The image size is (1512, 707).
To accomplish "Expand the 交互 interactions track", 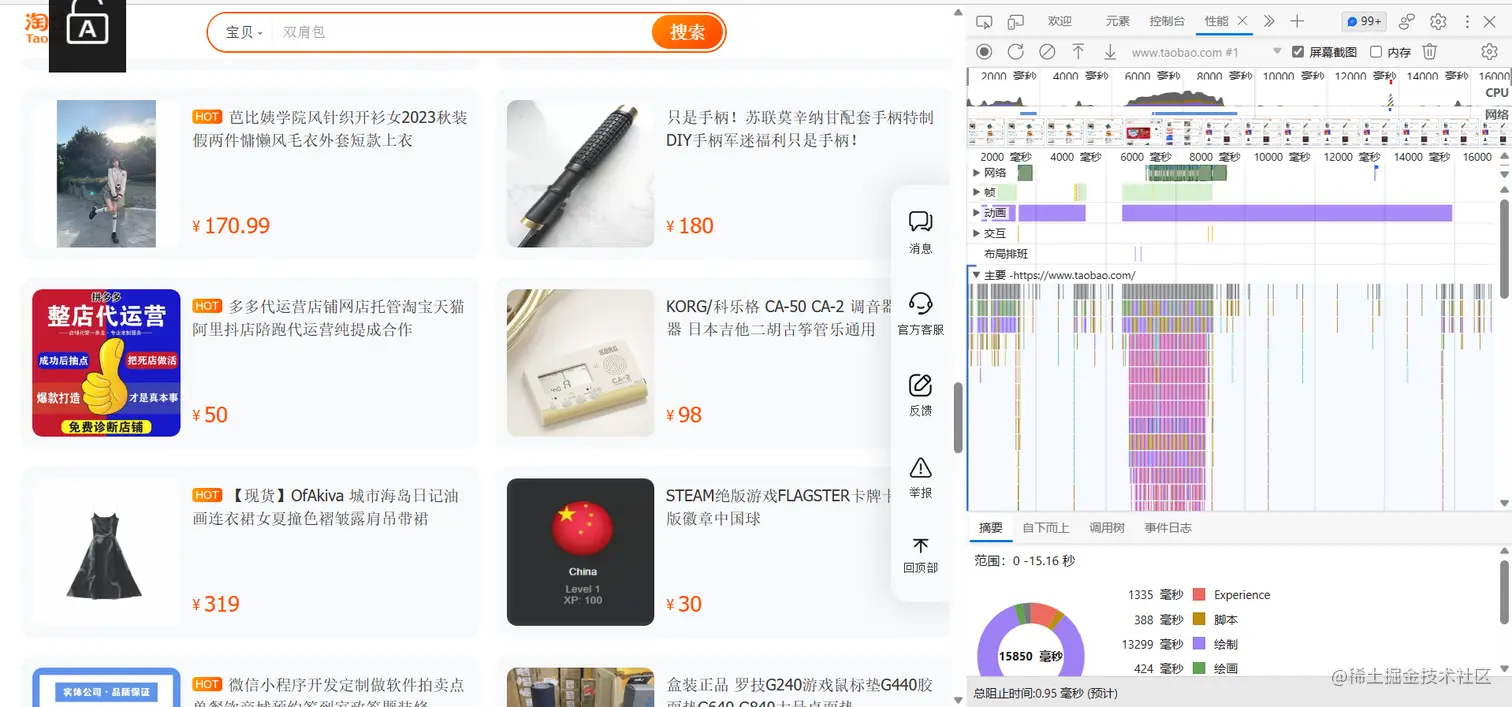I will pos(977,233).
